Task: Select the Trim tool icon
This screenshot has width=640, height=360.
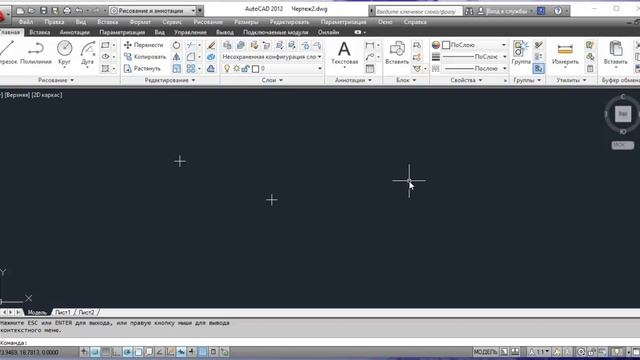Action: [x=191, y=45]
